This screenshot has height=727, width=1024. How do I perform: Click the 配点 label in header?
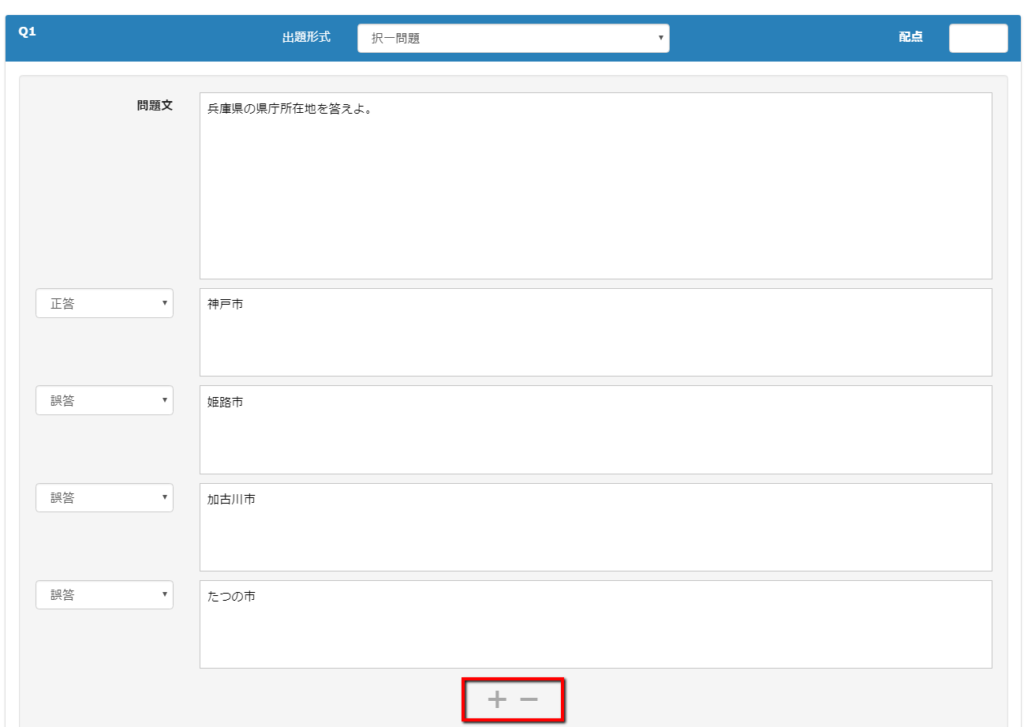(910, 38)
